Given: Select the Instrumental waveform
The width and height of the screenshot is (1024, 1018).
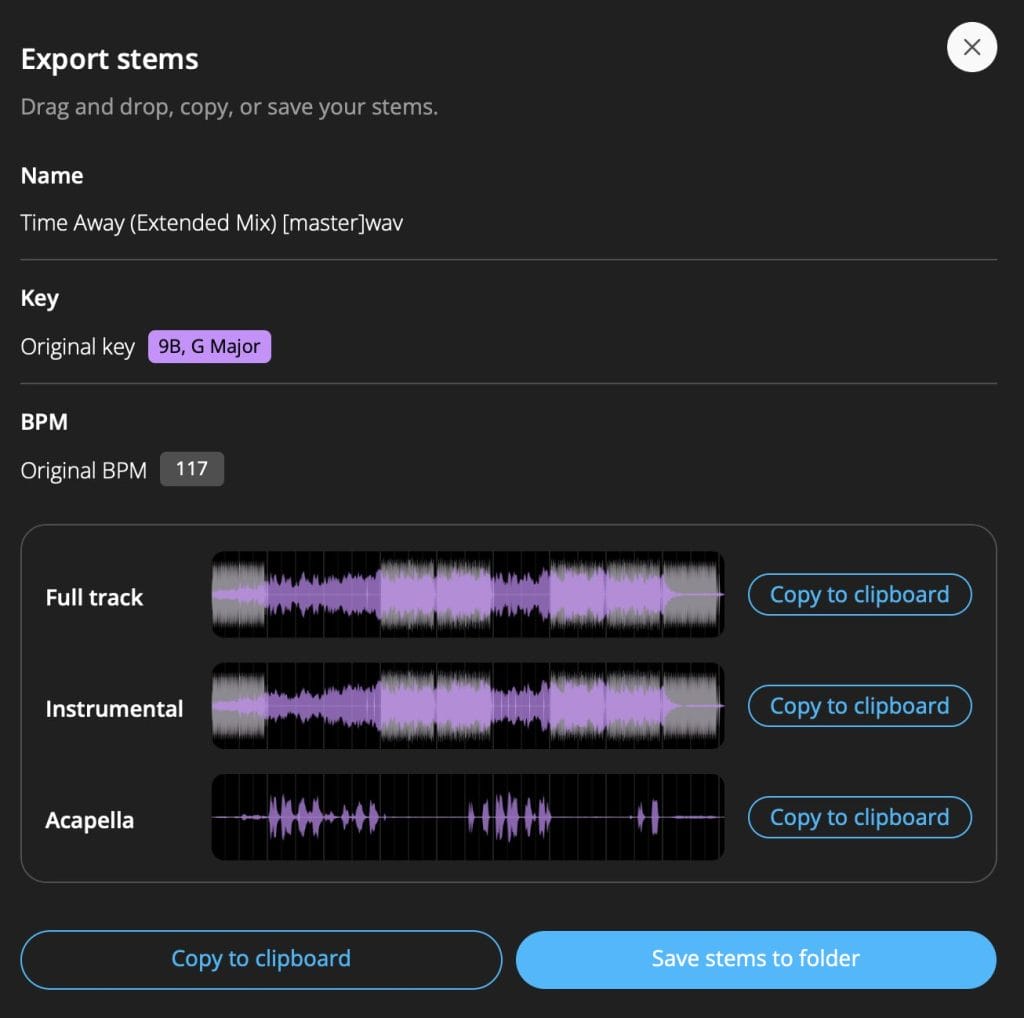Looking at the screenshot, I should coord(467,706).
